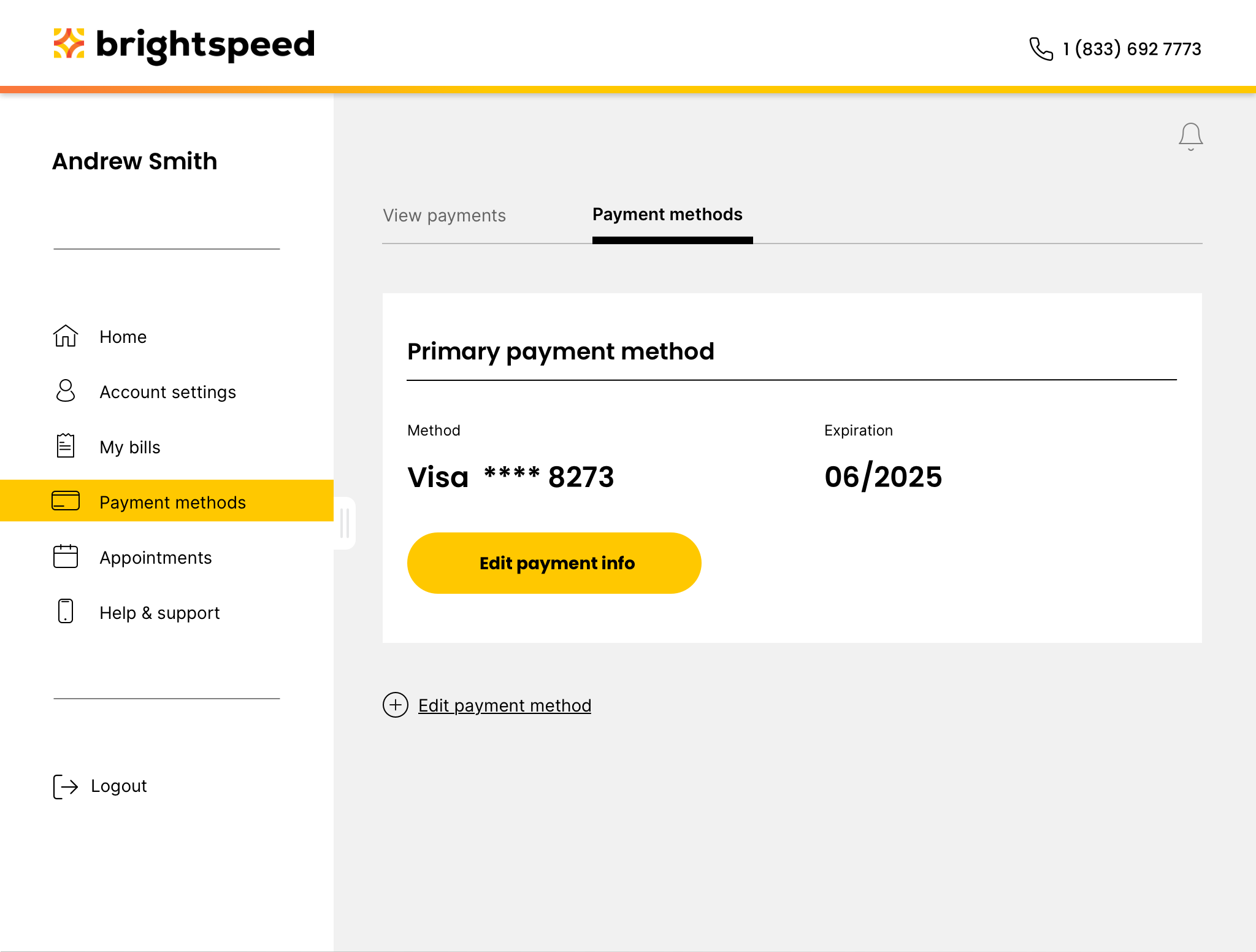Switch to the View payments tab
This screenshot has height=952, width=1256.
pos(445,214)
